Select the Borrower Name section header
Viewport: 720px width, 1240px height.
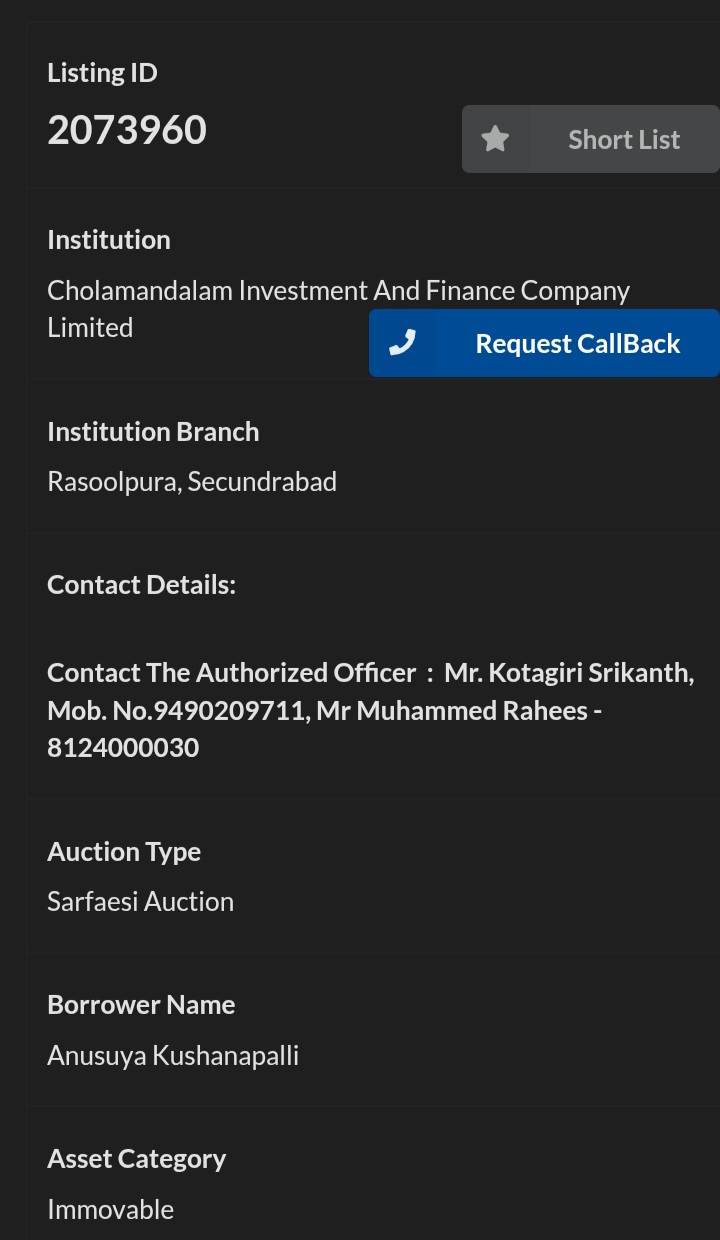coord(141,1004)
